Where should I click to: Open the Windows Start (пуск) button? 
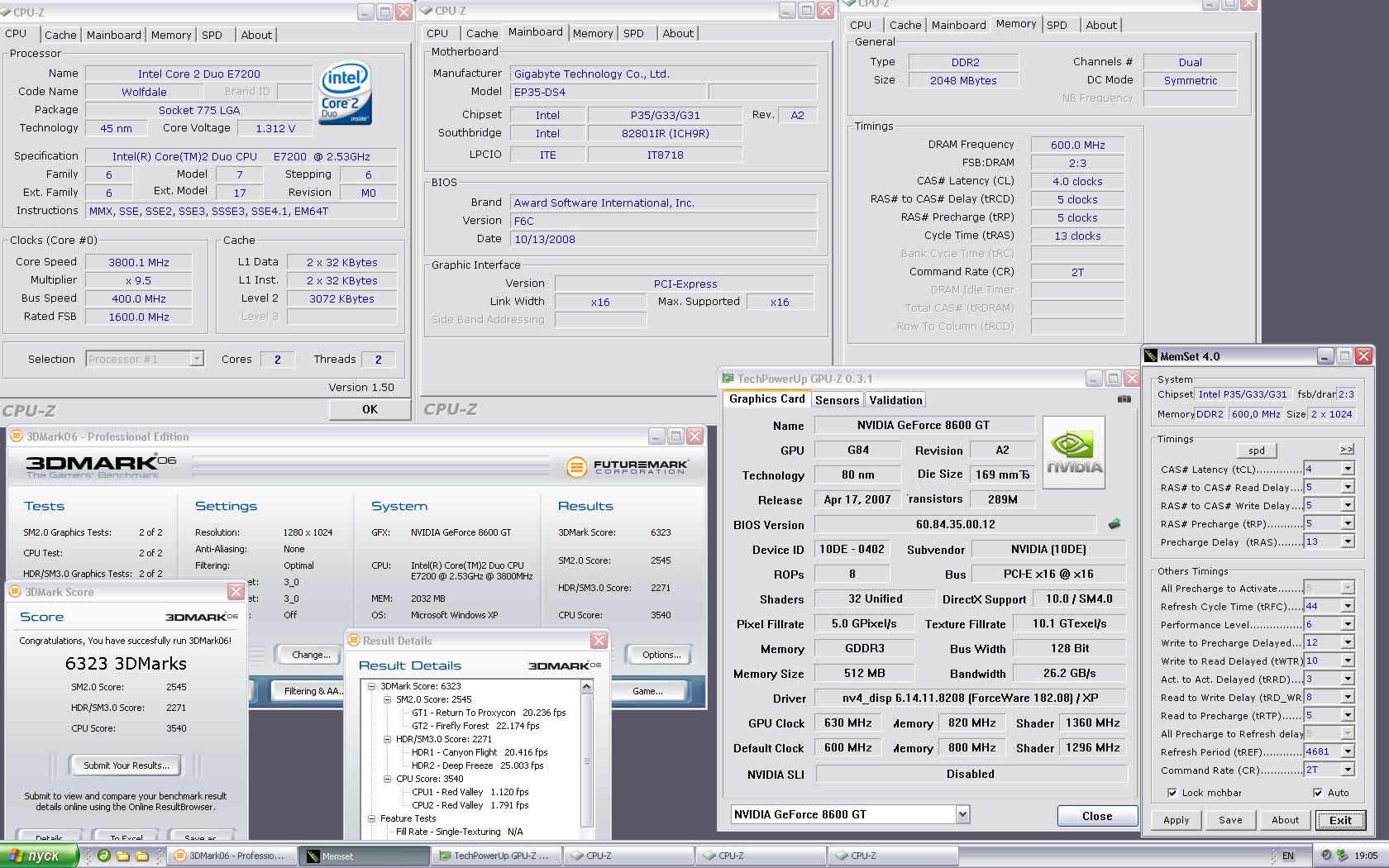click(40, 856)
